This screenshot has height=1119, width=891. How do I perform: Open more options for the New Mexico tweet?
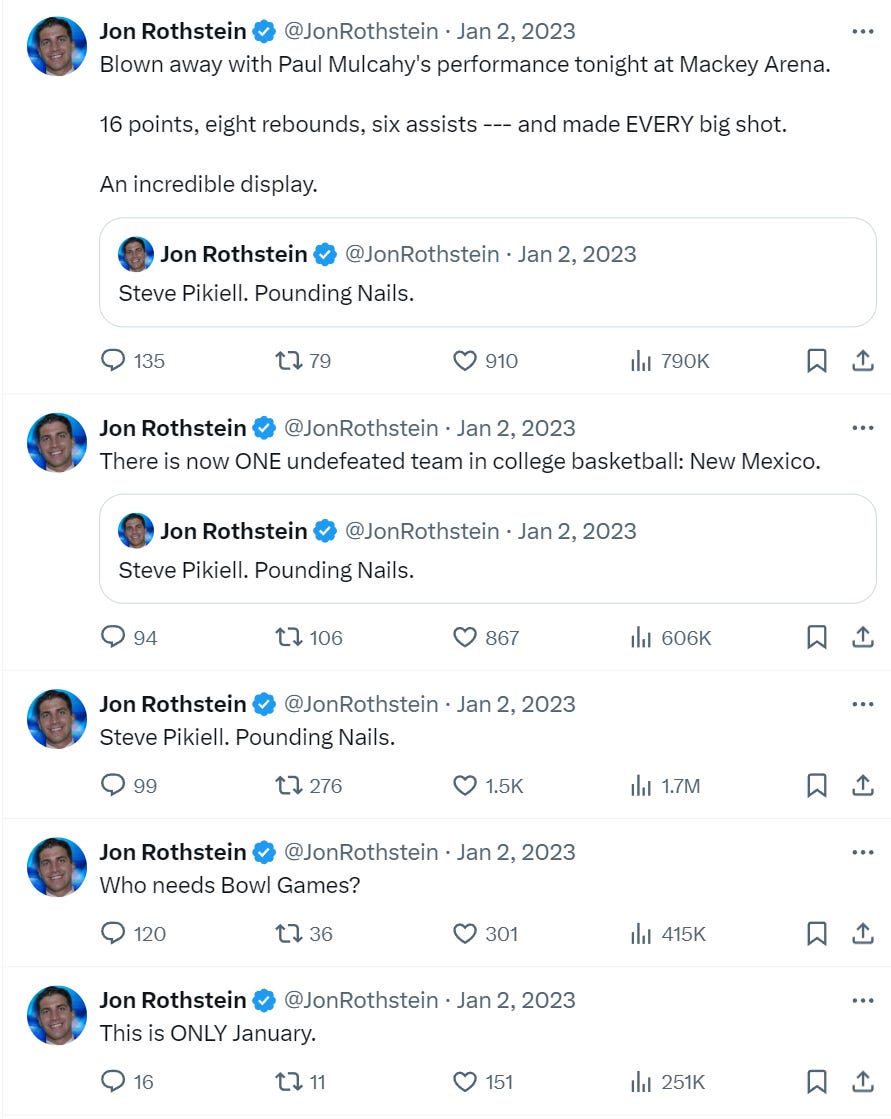point(863,427)
